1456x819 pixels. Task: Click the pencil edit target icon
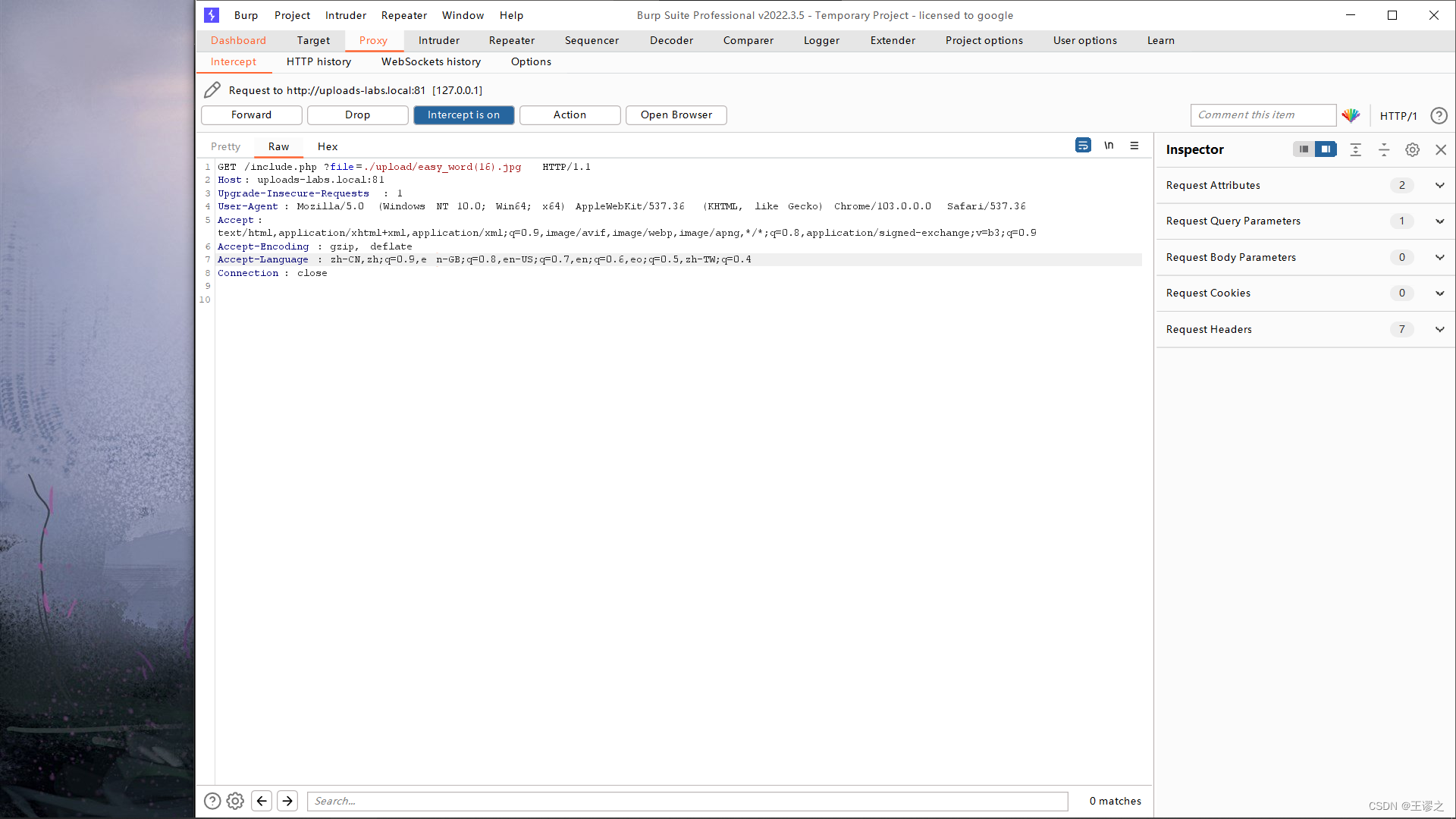(212, 90)
